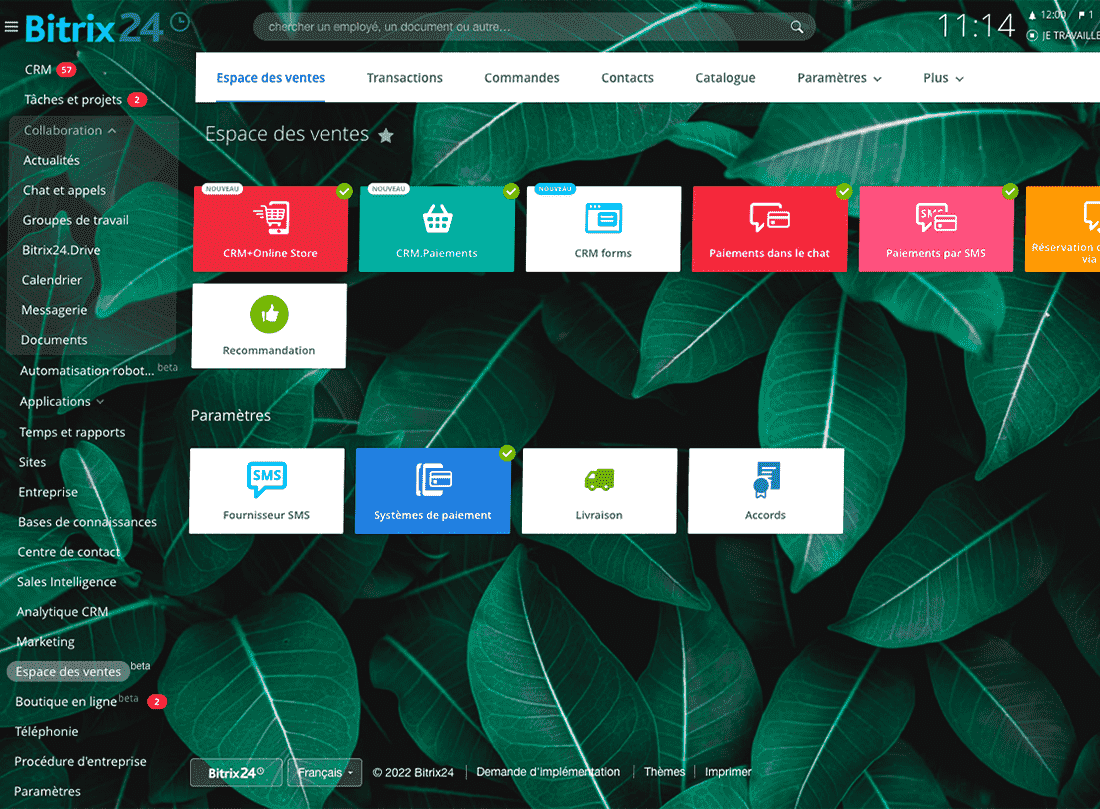Open the CRM forms tile
Viewport: 1100px width, 809px height.
pyautogui.click(x=603, y=228)
